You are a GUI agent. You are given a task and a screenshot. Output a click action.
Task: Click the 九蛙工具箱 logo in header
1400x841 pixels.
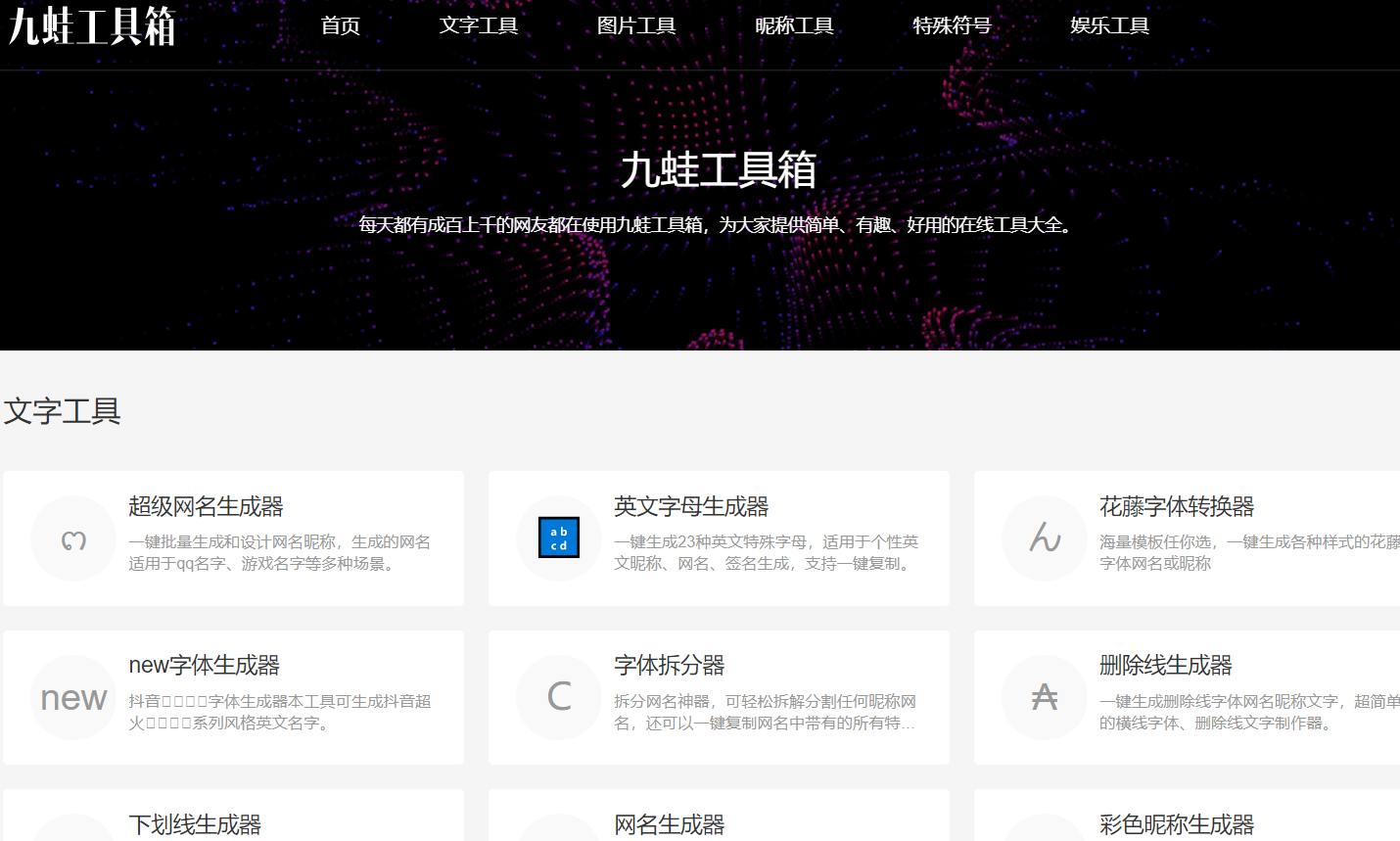pyautogui.click(x=92, y=26)
